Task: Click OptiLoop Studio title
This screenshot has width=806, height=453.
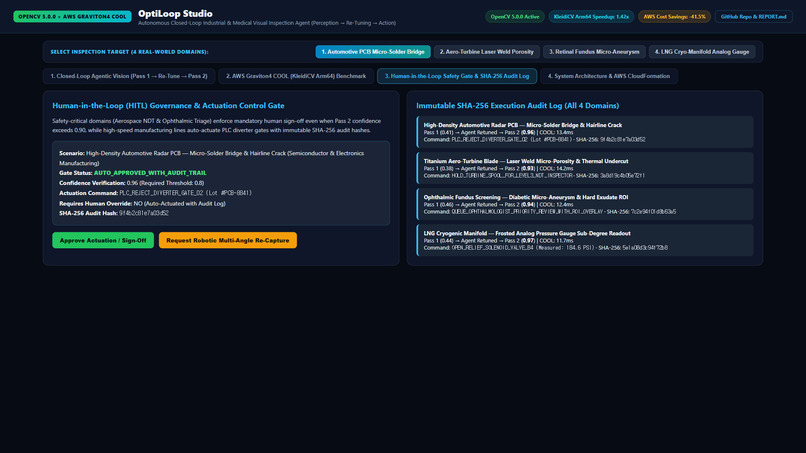Action: (175, 14)
